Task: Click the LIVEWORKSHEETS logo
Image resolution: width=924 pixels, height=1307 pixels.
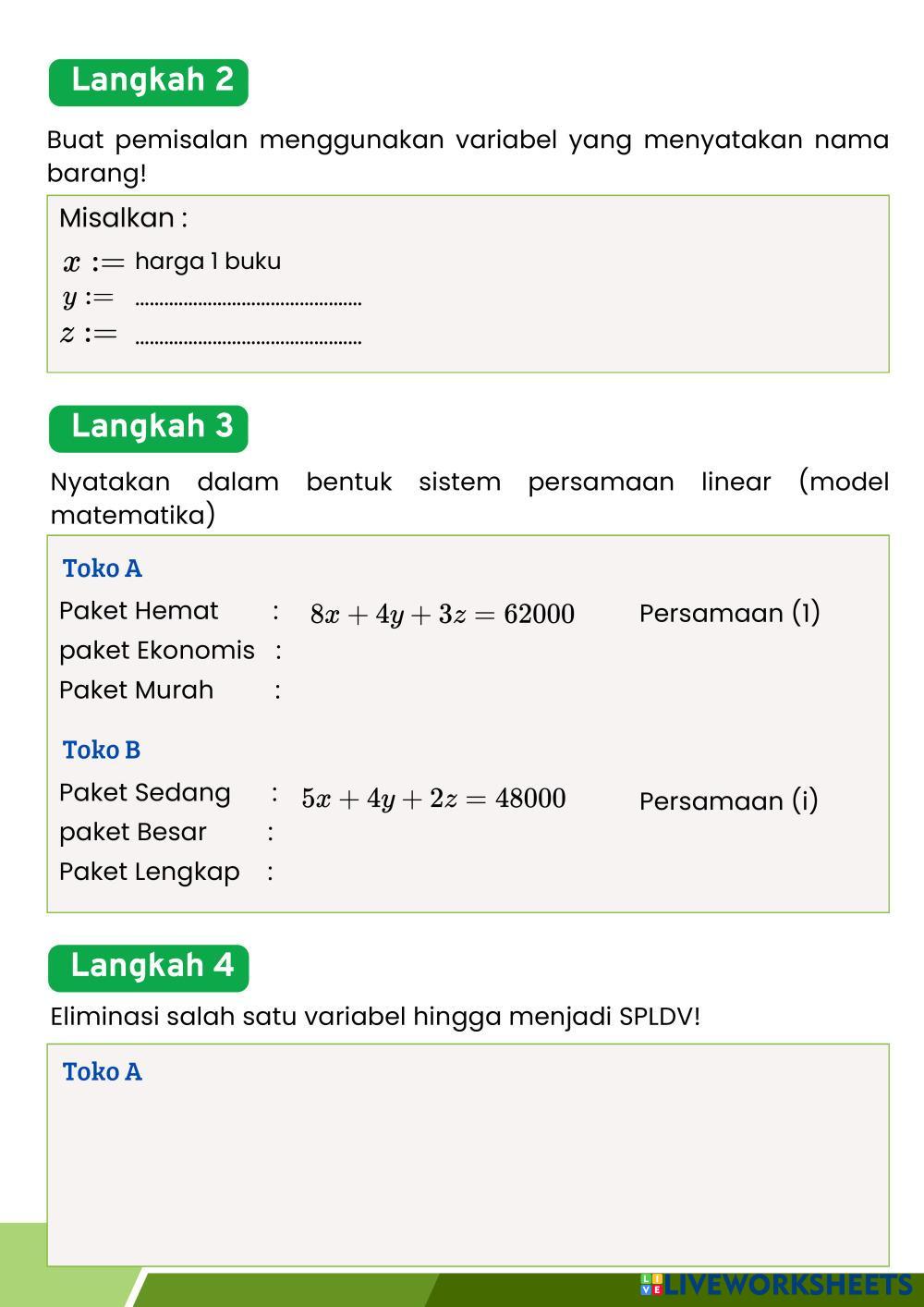Action: point(776,1285)
